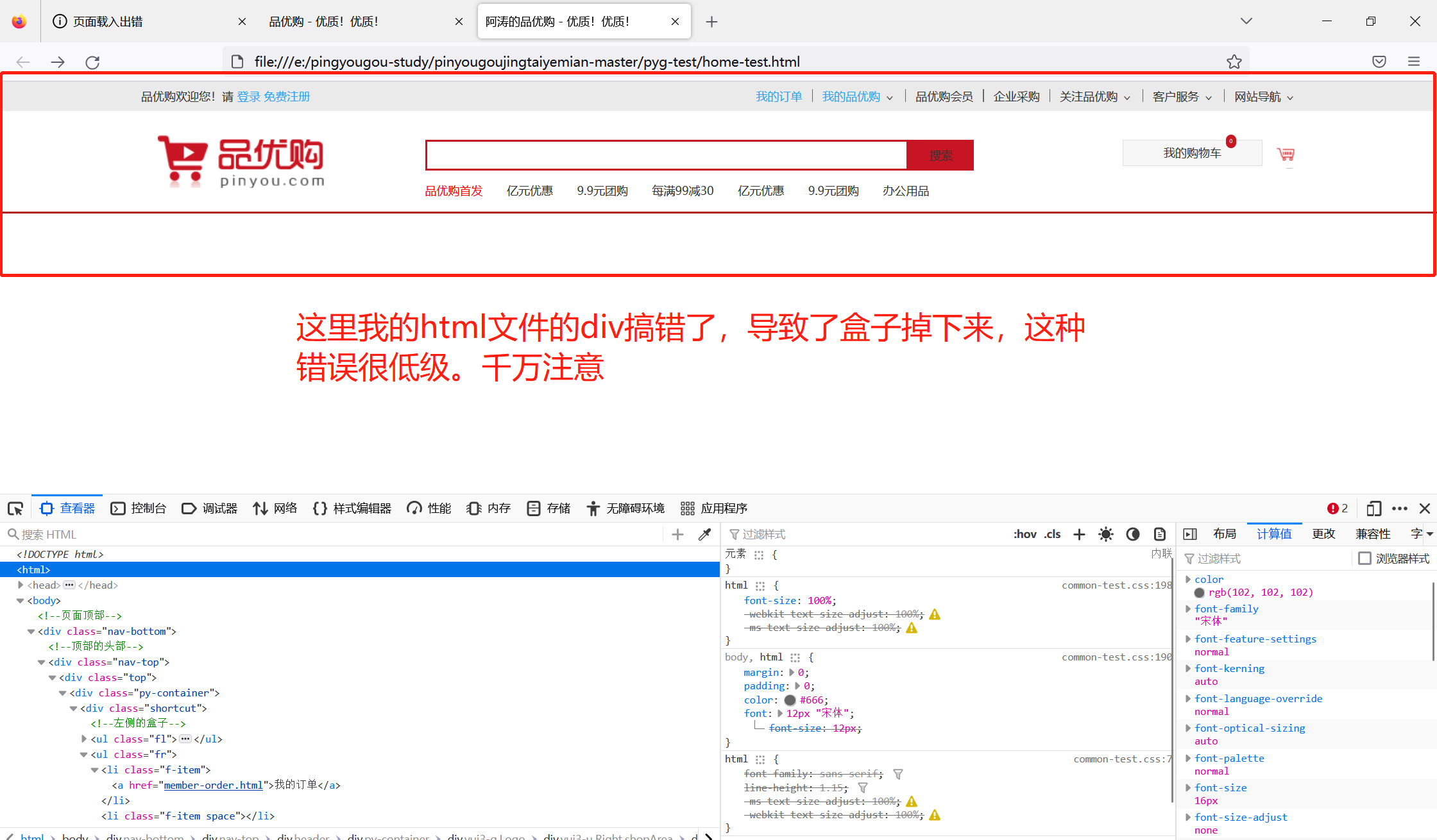Click the 登录 login link
The image size is (1437, 840).
pyautogui.click(x=249, y=96)
